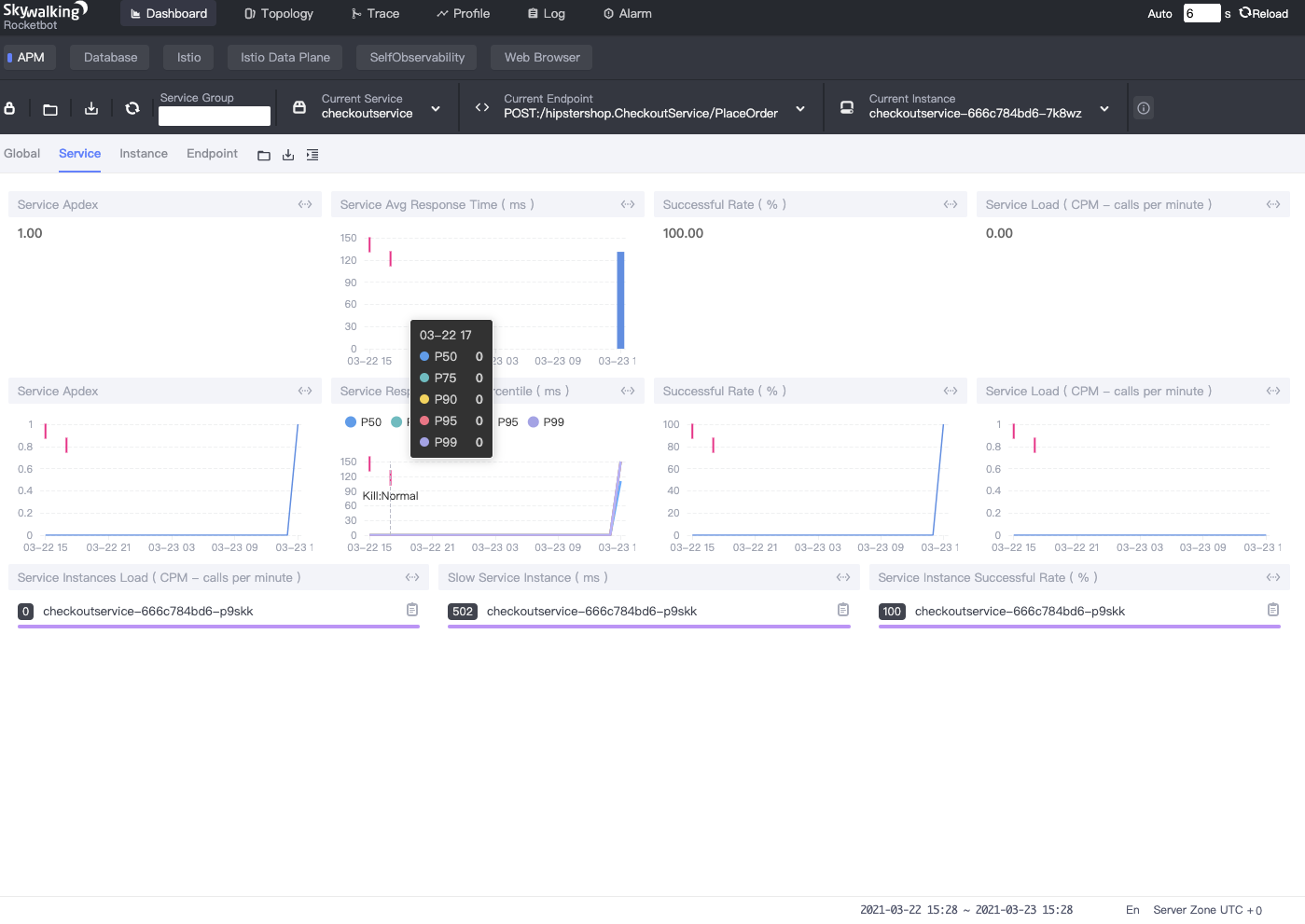Image resolution: width=1305 pixels, height=924 pixels.
Task: Open the Trace page
Action: 375,13
